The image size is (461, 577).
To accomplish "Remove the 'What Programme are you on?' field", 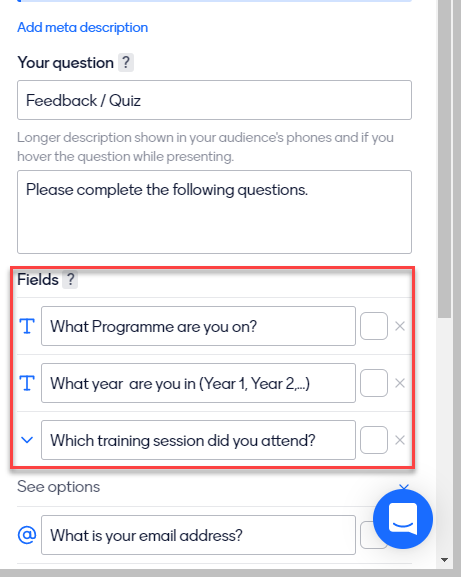I will pos(400,326).
